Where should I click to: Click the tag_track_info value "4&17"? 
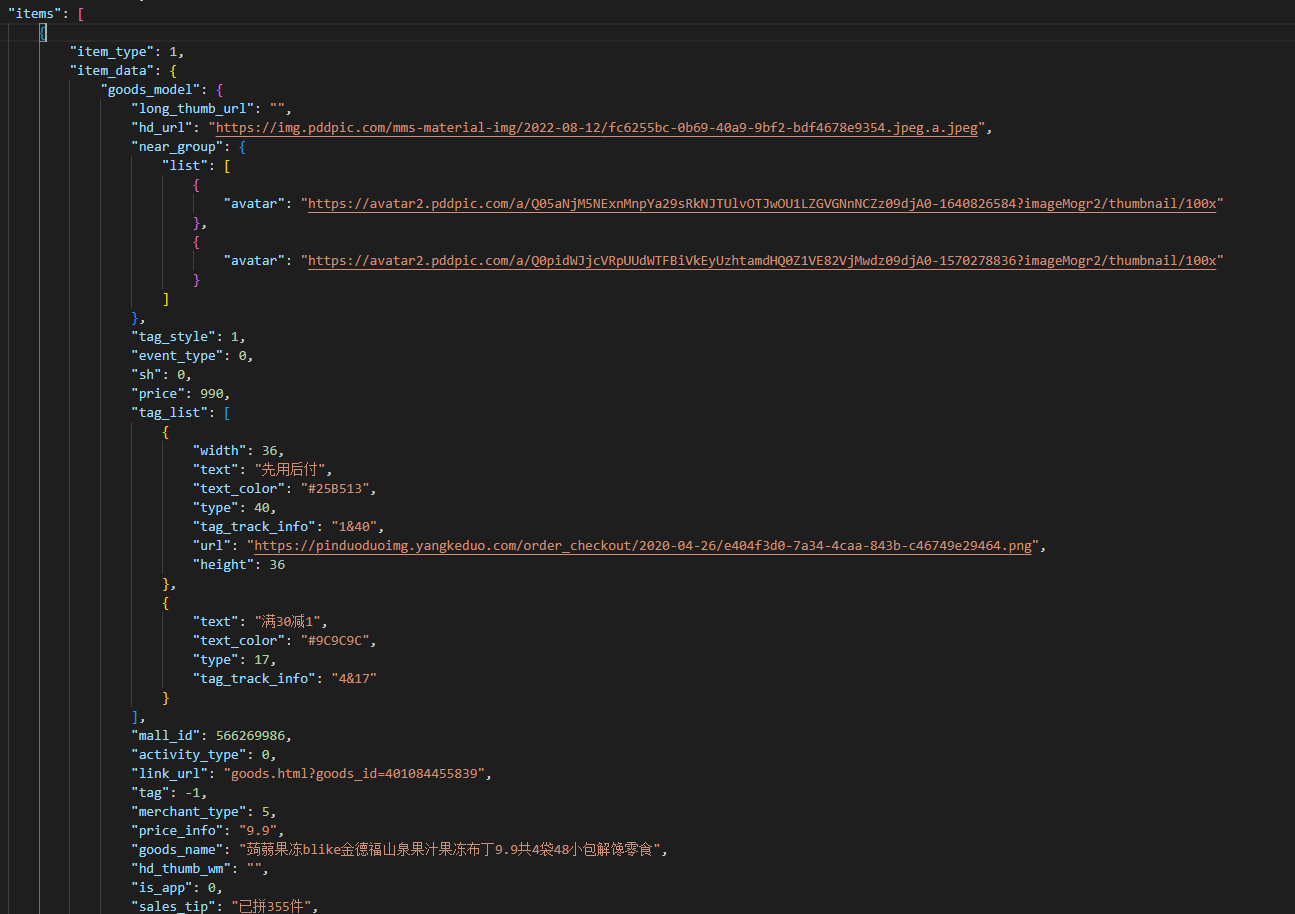354,679
